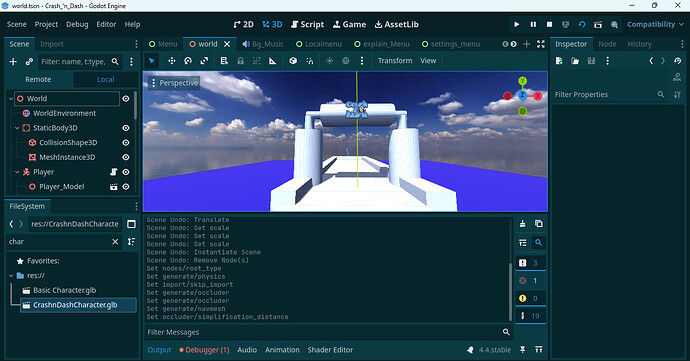Image resolution: width=690 pixels, height=361 pixels.
Task: Open the Shader Editor bottom panel
Action: (330, 350)
